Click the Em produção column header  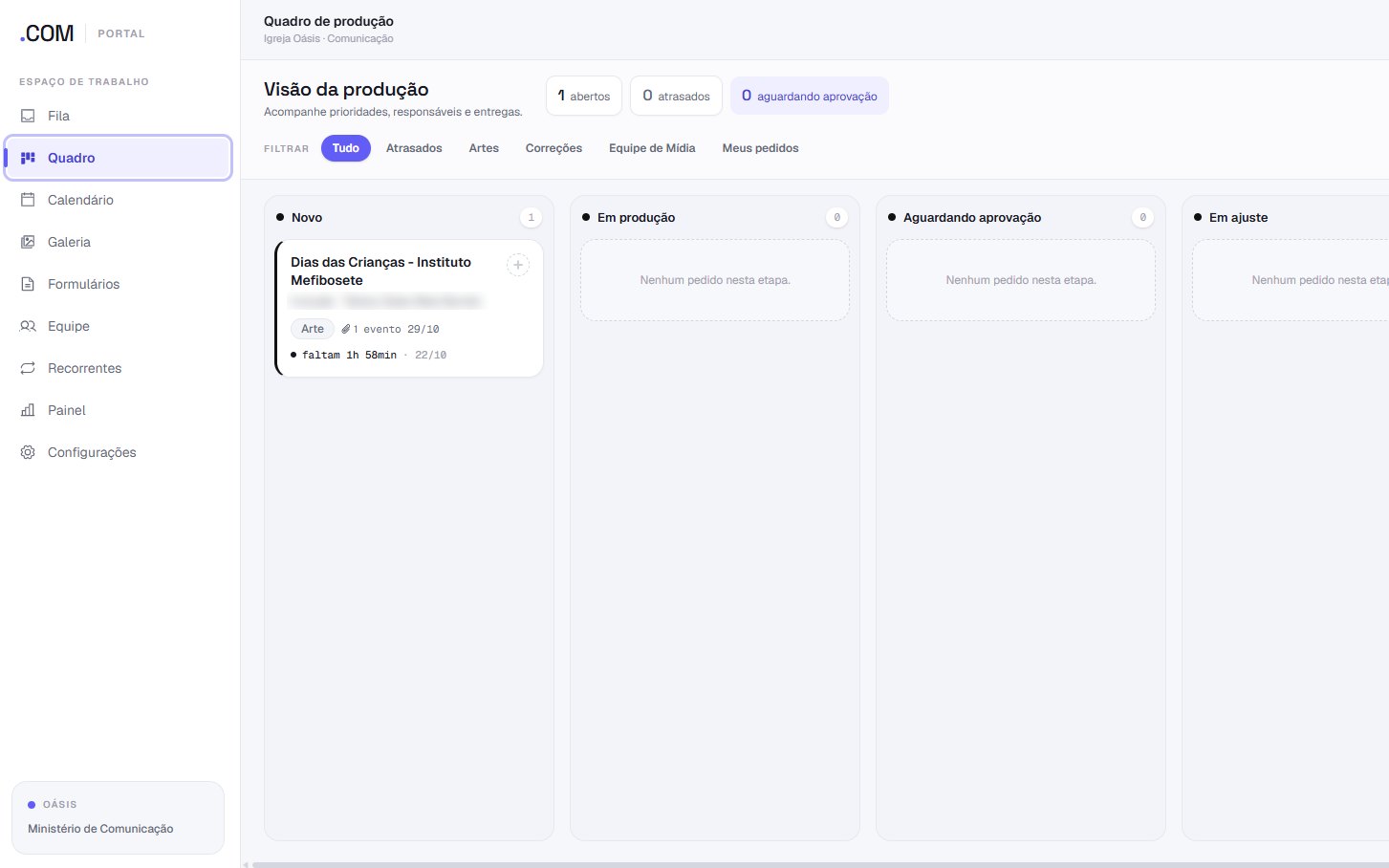(x=636, y=218)
